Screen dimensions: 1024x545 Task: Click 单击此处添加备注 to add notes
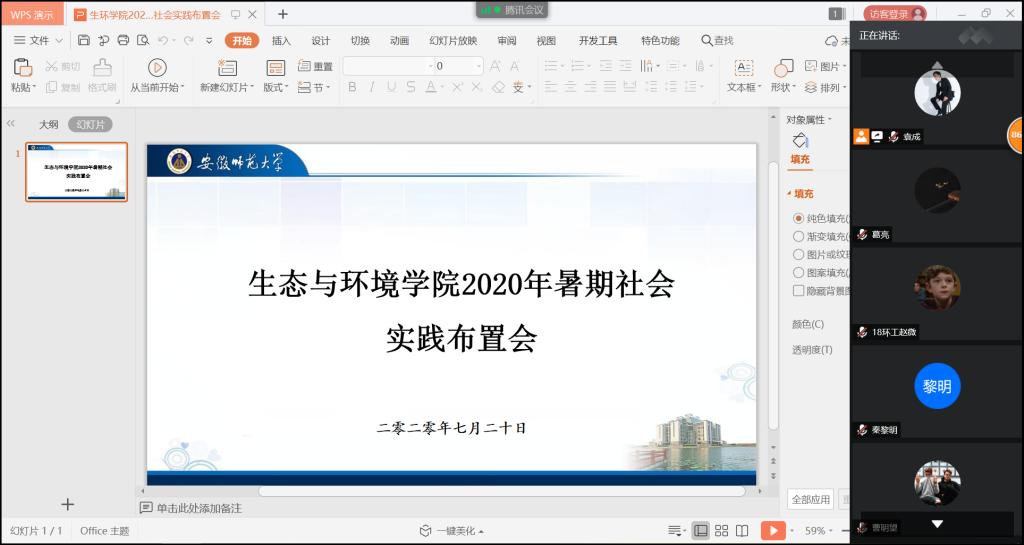[198, 508]
